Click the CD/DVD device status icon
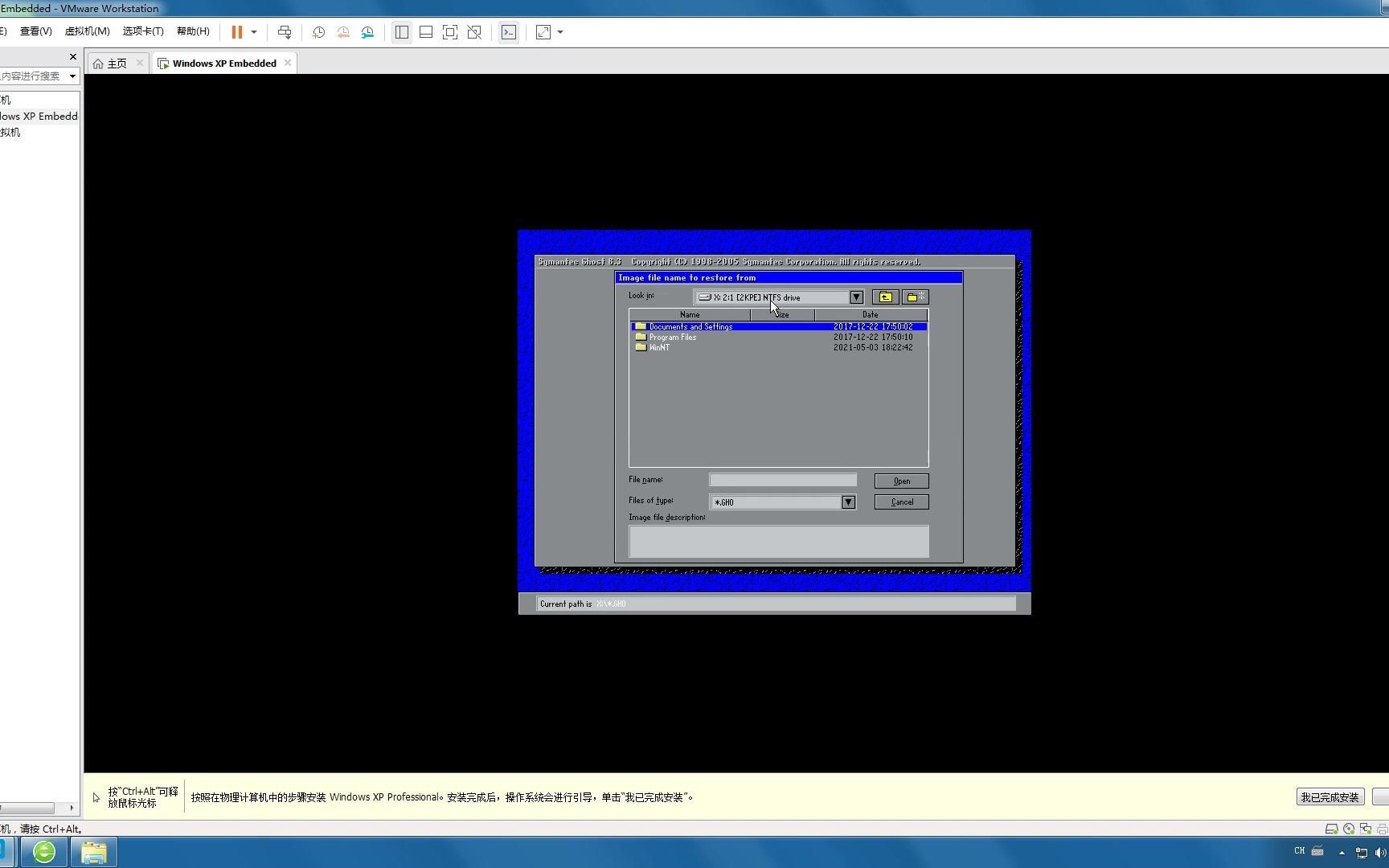 pyautogui.click(x=1348, y=829)
